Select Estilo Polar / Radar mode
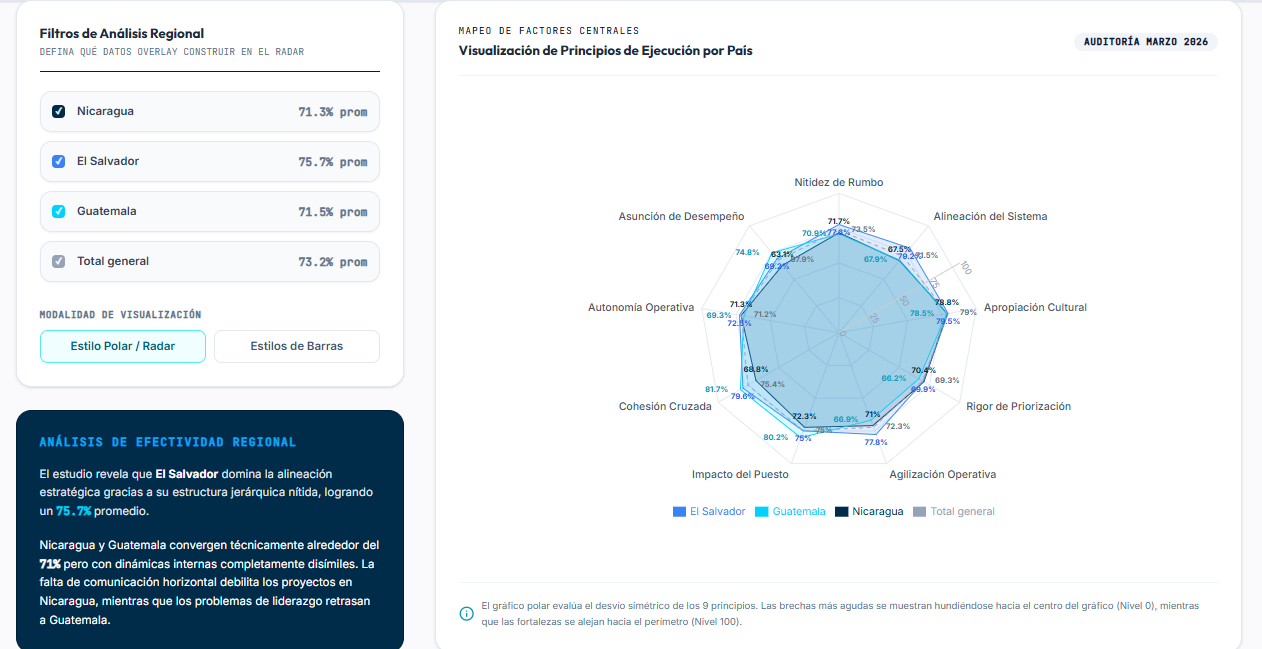The height and width of the screenshot is (649, 1262). coord(123,346)
